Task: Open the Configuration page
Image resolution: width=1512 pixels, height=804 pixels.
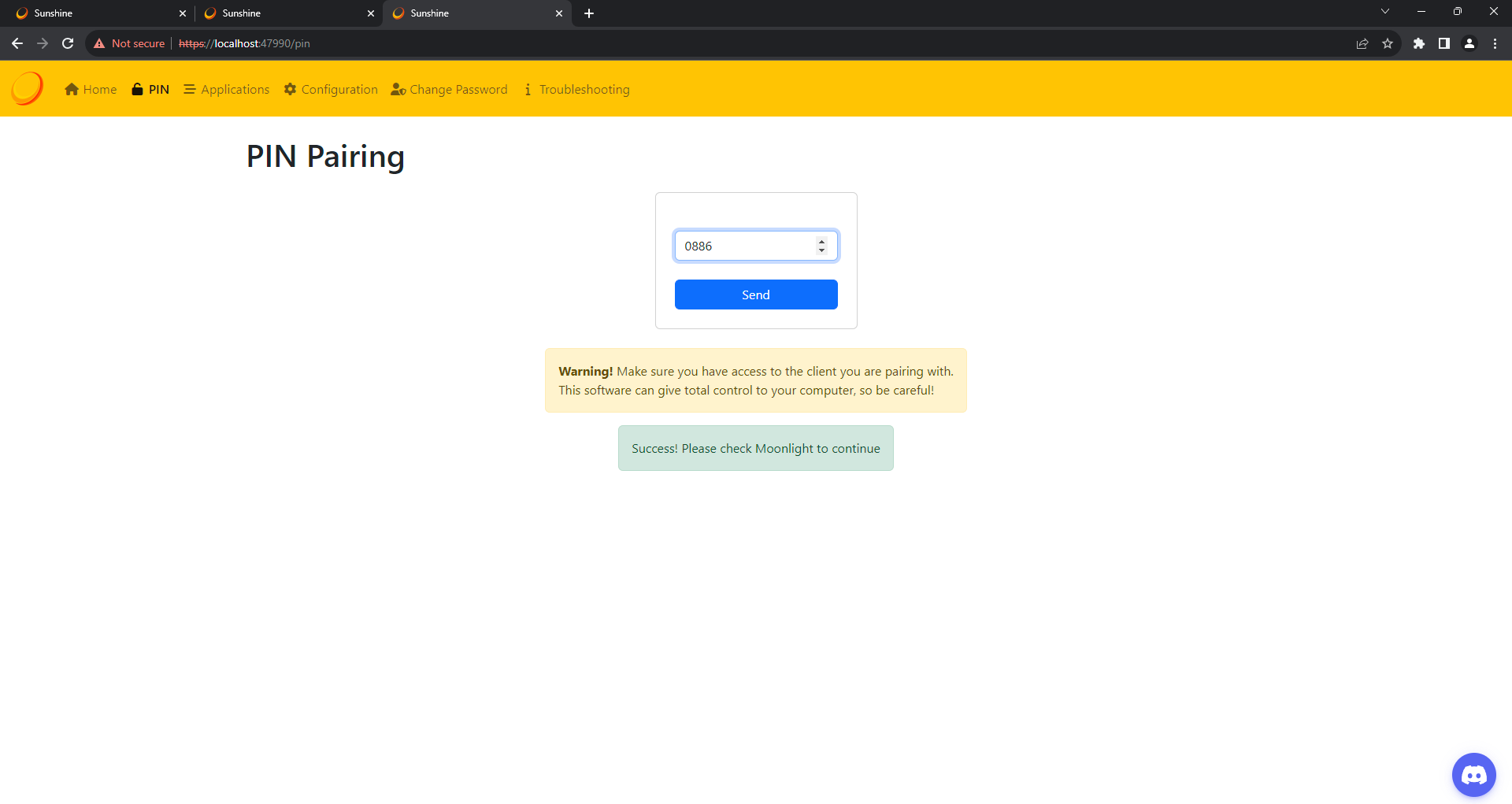Action: point(331,90)
